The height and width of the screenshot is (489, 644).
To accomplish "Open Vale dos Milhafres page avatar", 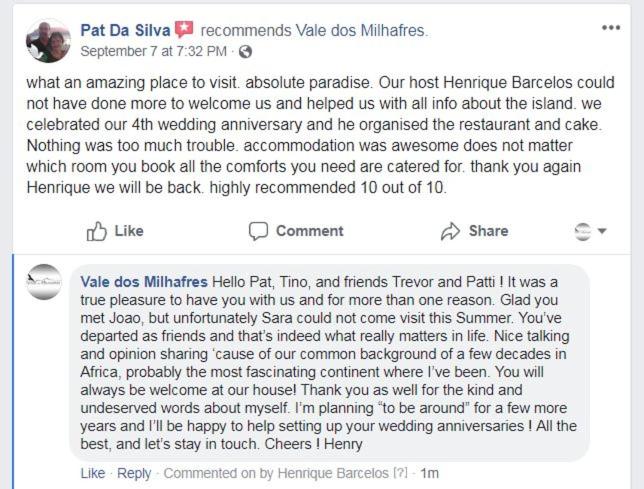I will pyautogui.click(x=44, y=282).
